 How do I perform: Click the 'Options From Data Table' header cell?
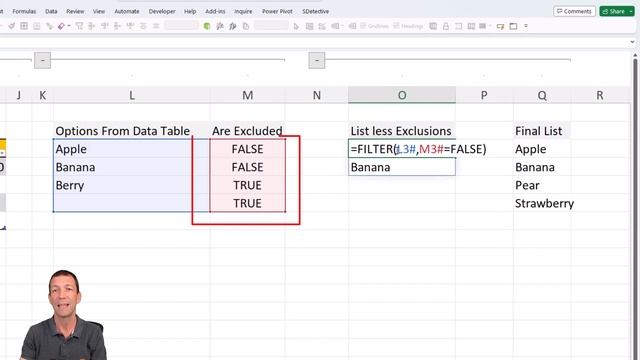pos(131,131)
